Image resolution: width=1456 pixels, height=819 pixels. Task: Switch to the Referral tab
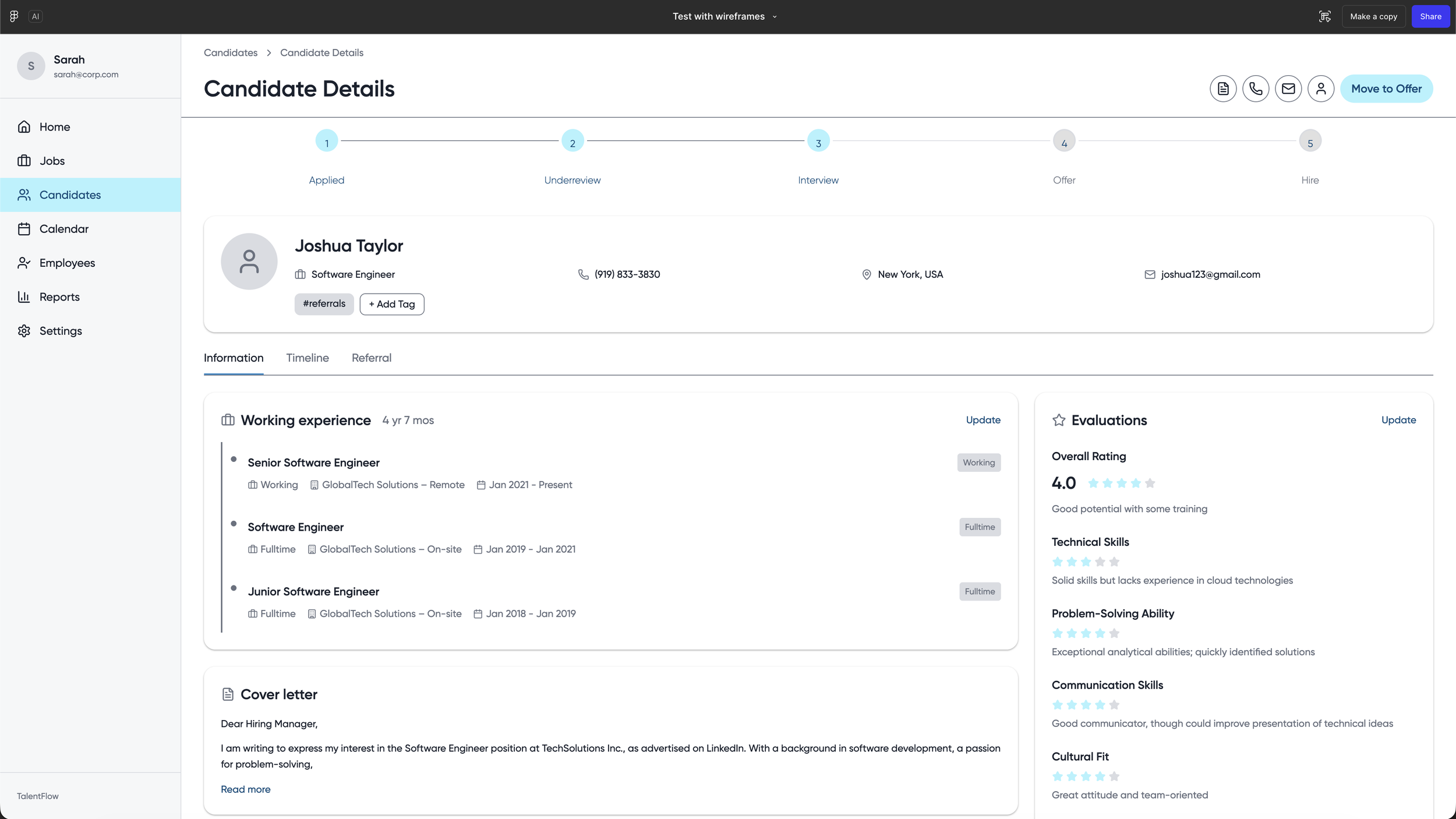[x=372, y=358]
